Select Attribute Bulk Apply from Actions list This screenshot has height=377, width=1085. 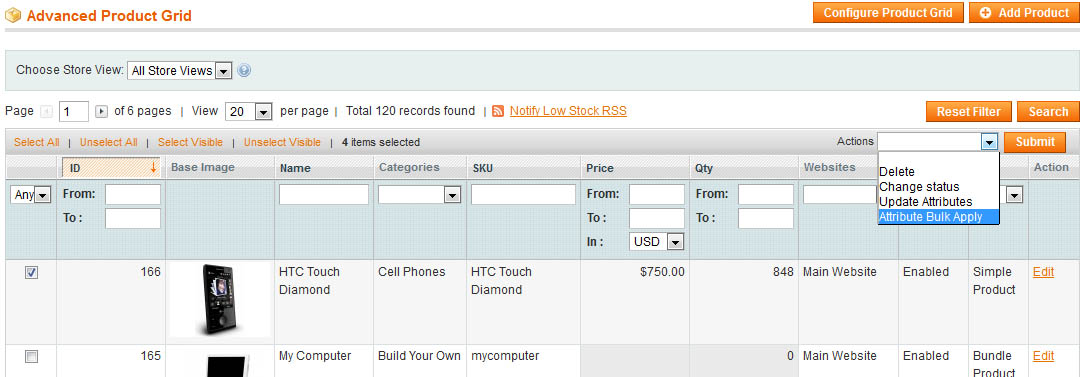click(x=938, y=217)
